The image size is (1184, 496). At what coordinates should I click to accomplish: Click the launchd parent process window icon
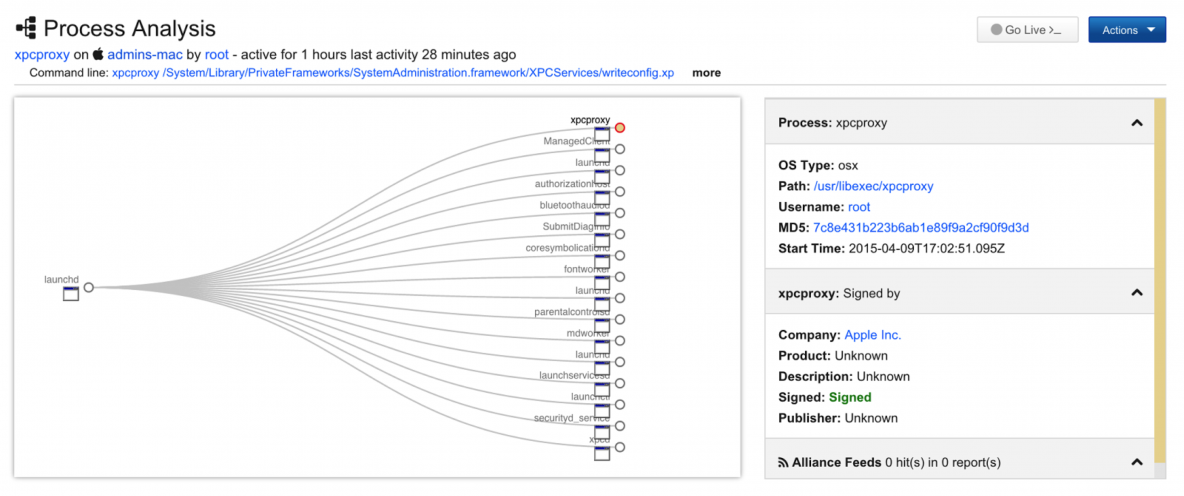(x=71, y=294)
